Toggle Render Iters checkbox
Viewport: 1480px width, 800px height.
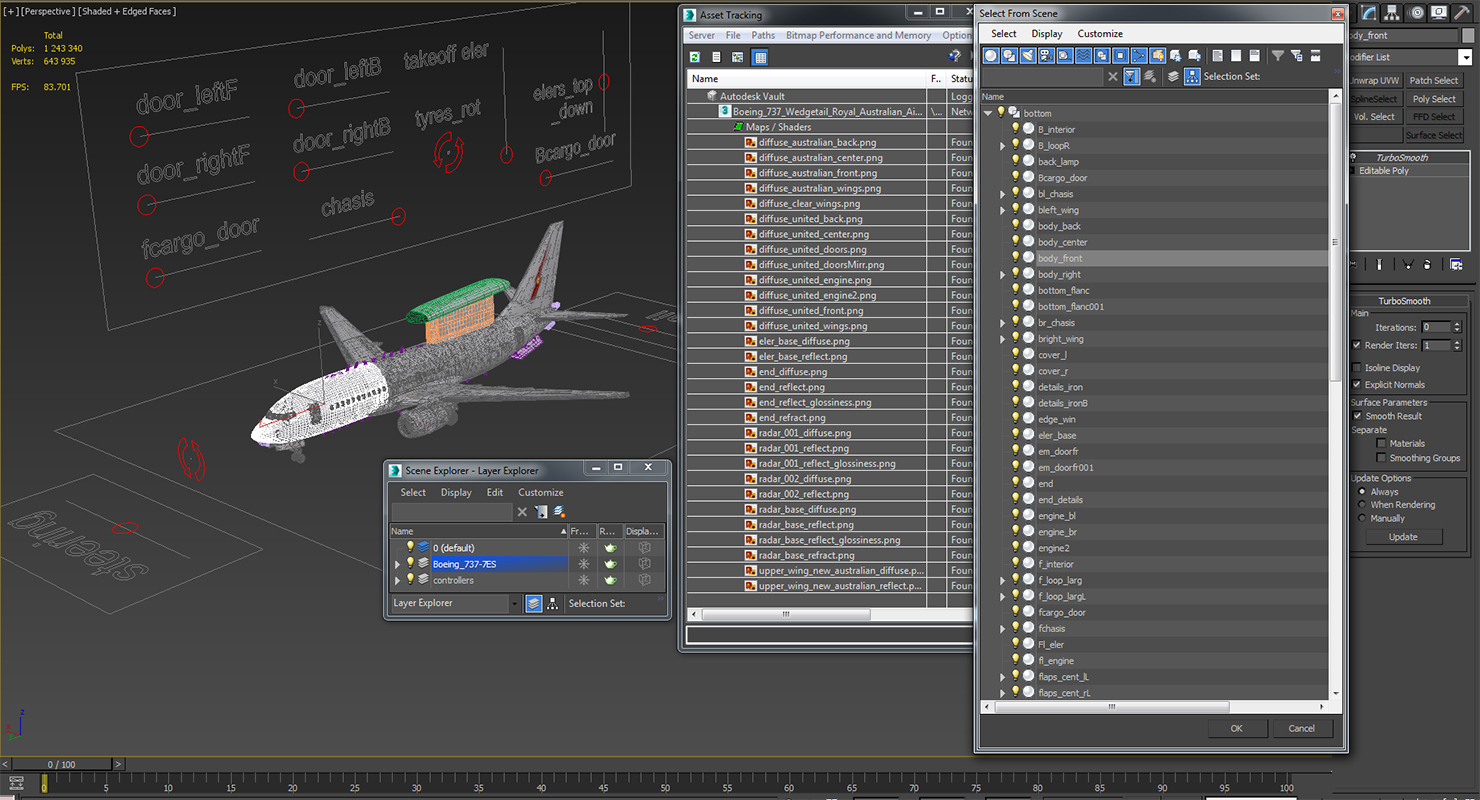click(x=1357, y=345)
